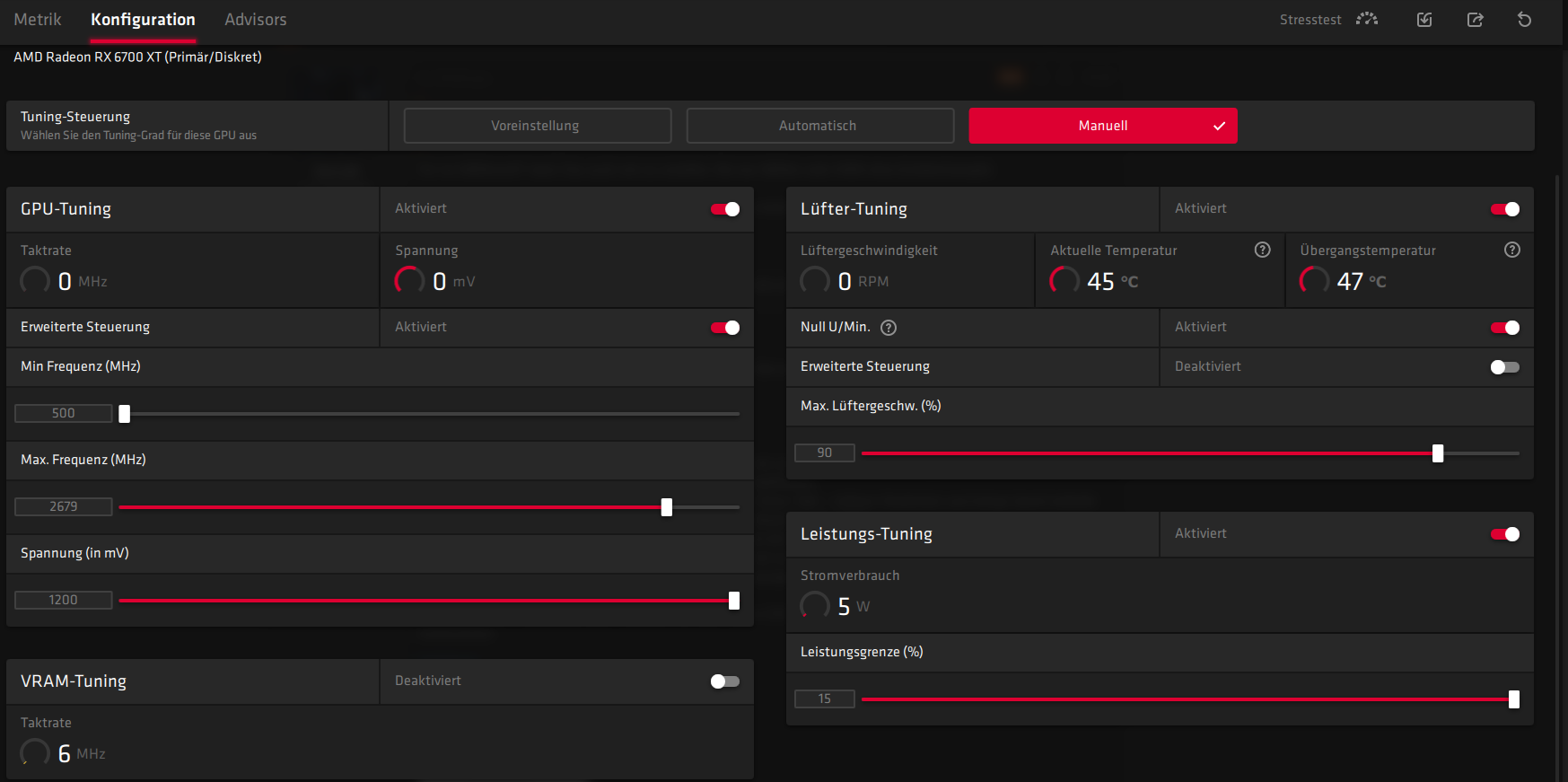Click the Max. Frequenz slider handle
Viewport: 1568px width, 782px height.
[667, 507]
